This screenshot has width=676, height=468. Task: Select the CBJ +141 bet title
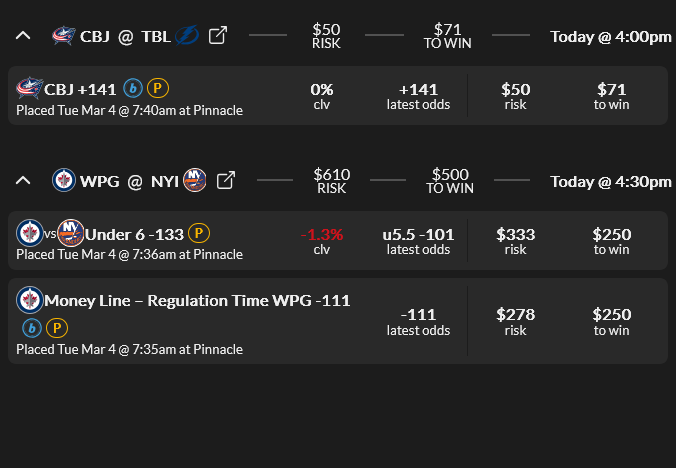tap(80, 89)
